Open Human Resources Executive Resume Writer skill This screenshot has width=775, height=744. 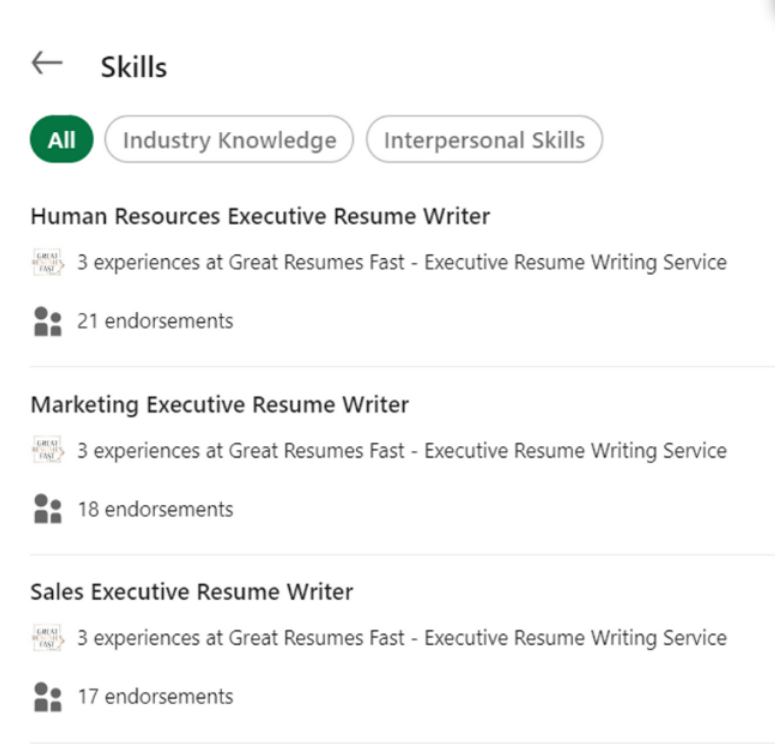click(x=260, y=216)
